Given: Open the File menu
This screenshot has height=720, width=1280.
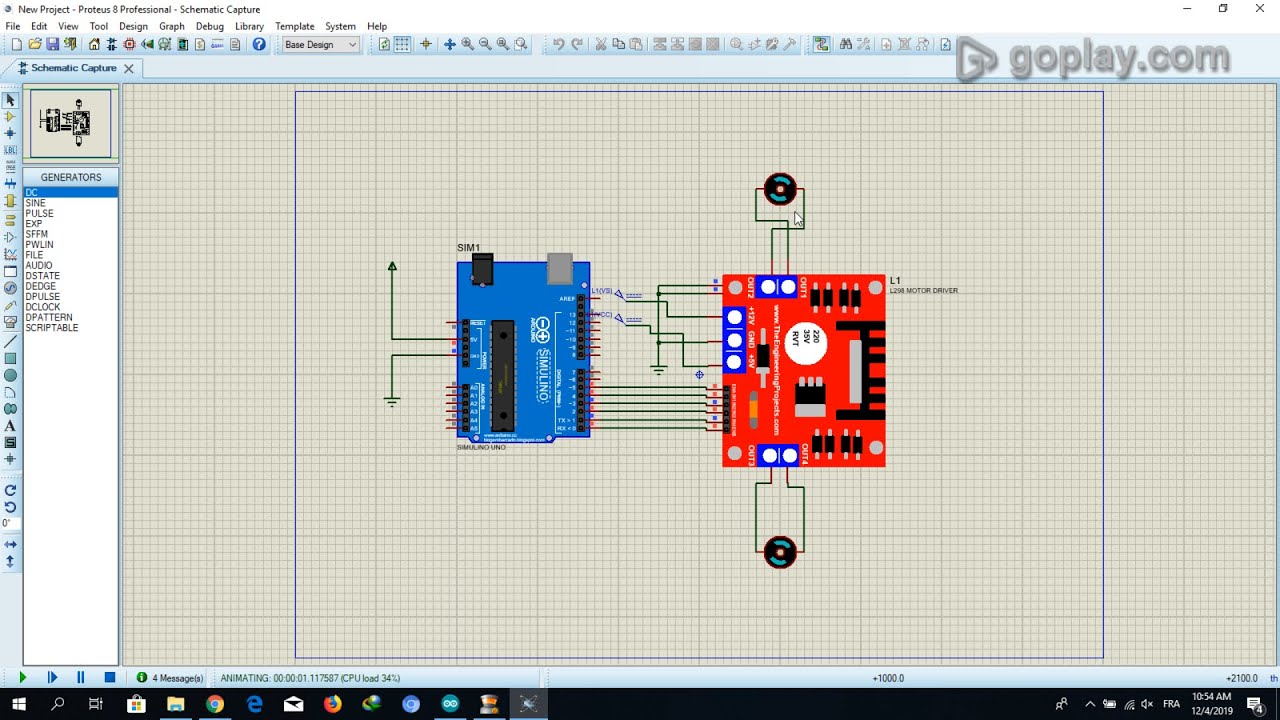Looking at the screenshot, I should [x=13, y=26].
